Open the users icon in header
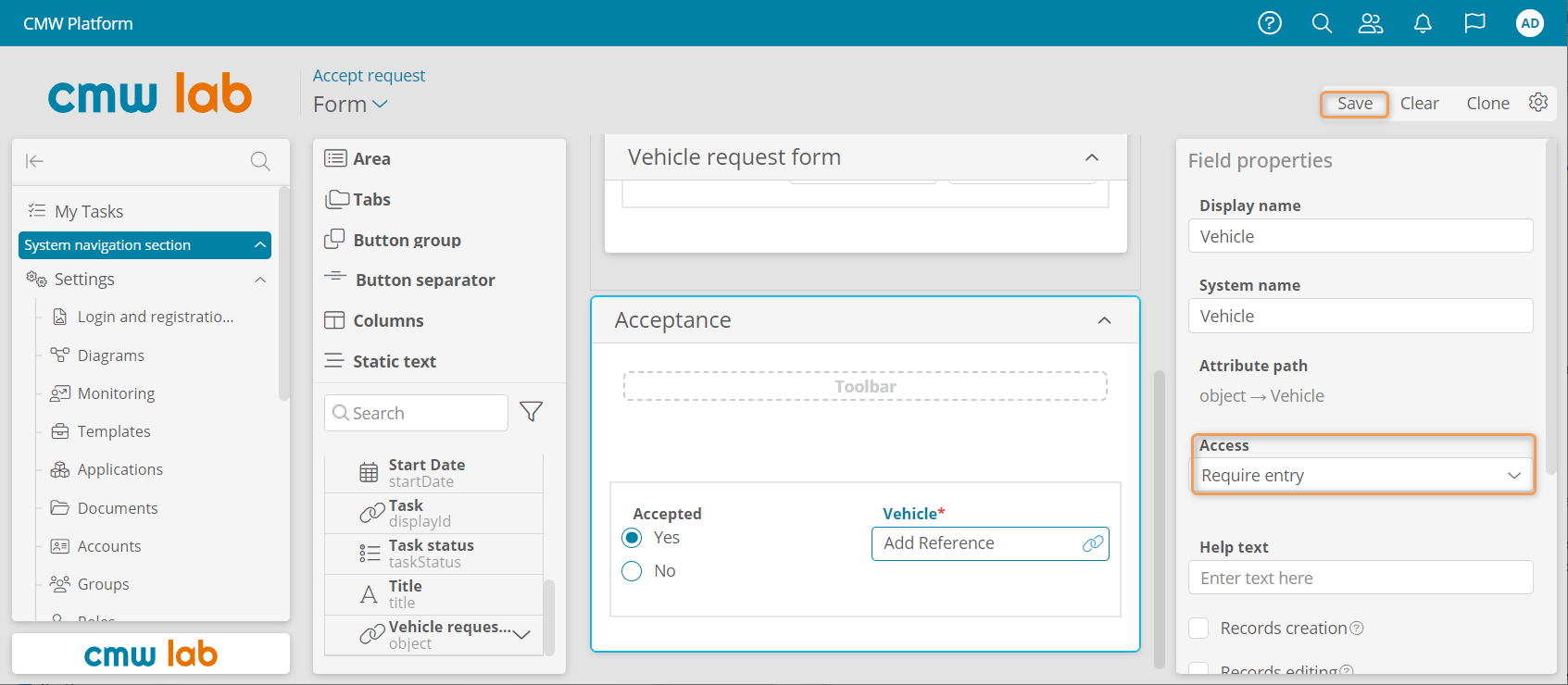The width and height of the screenshot is (1568, 685). tap(1371, 23)
